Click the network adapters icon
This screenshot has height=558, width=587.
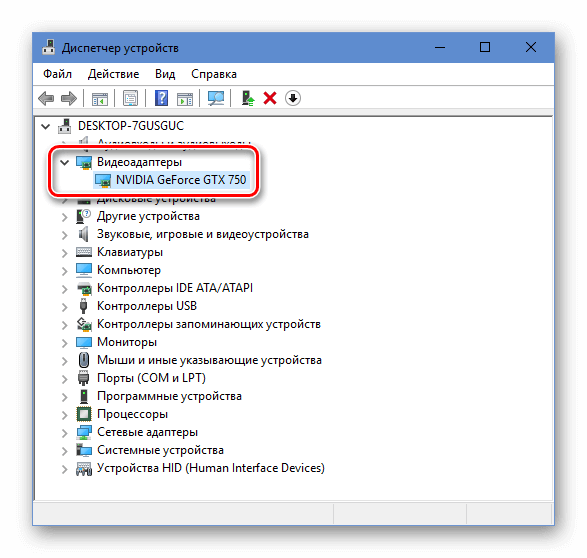(x=84, y=432)
